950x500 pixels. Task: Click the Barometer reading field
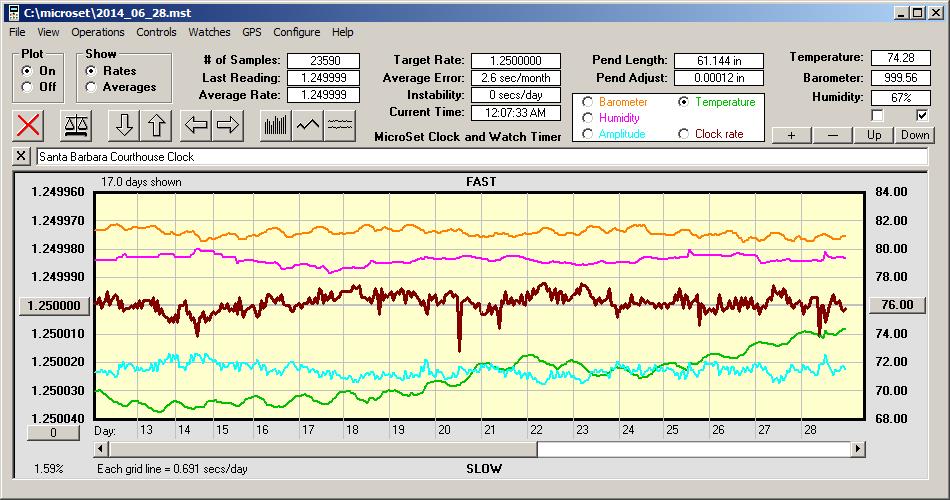tap(900, 78)
